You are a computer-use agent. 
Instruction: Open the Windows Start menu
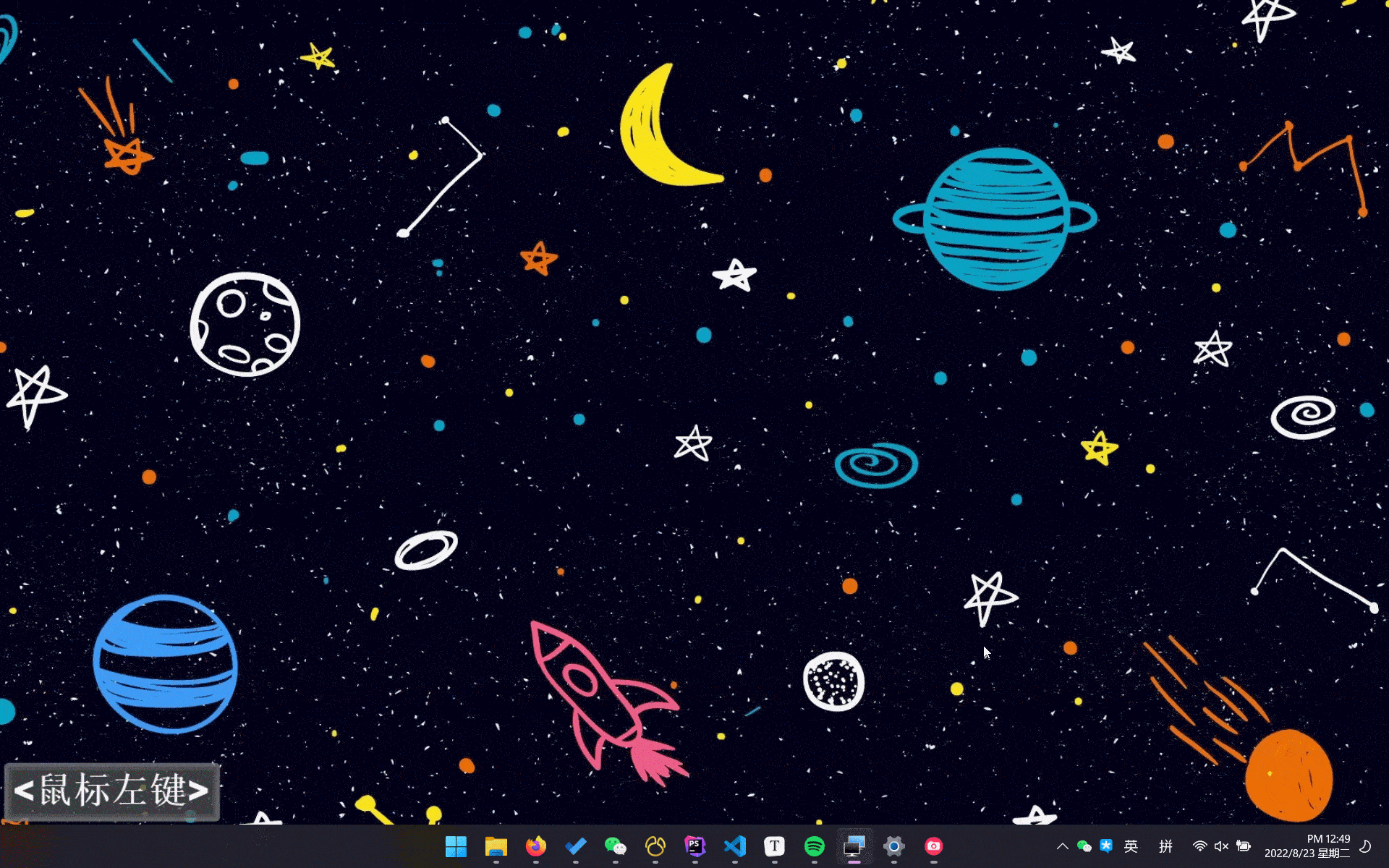coord(456,846)
